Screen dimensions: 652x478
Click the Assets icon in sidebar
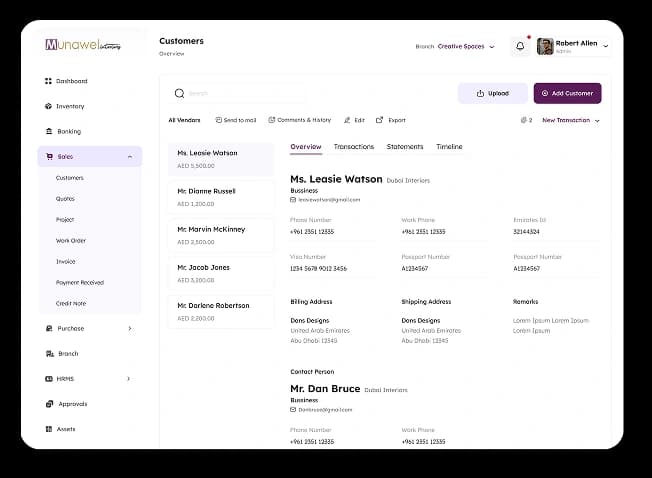click(49, 429)
